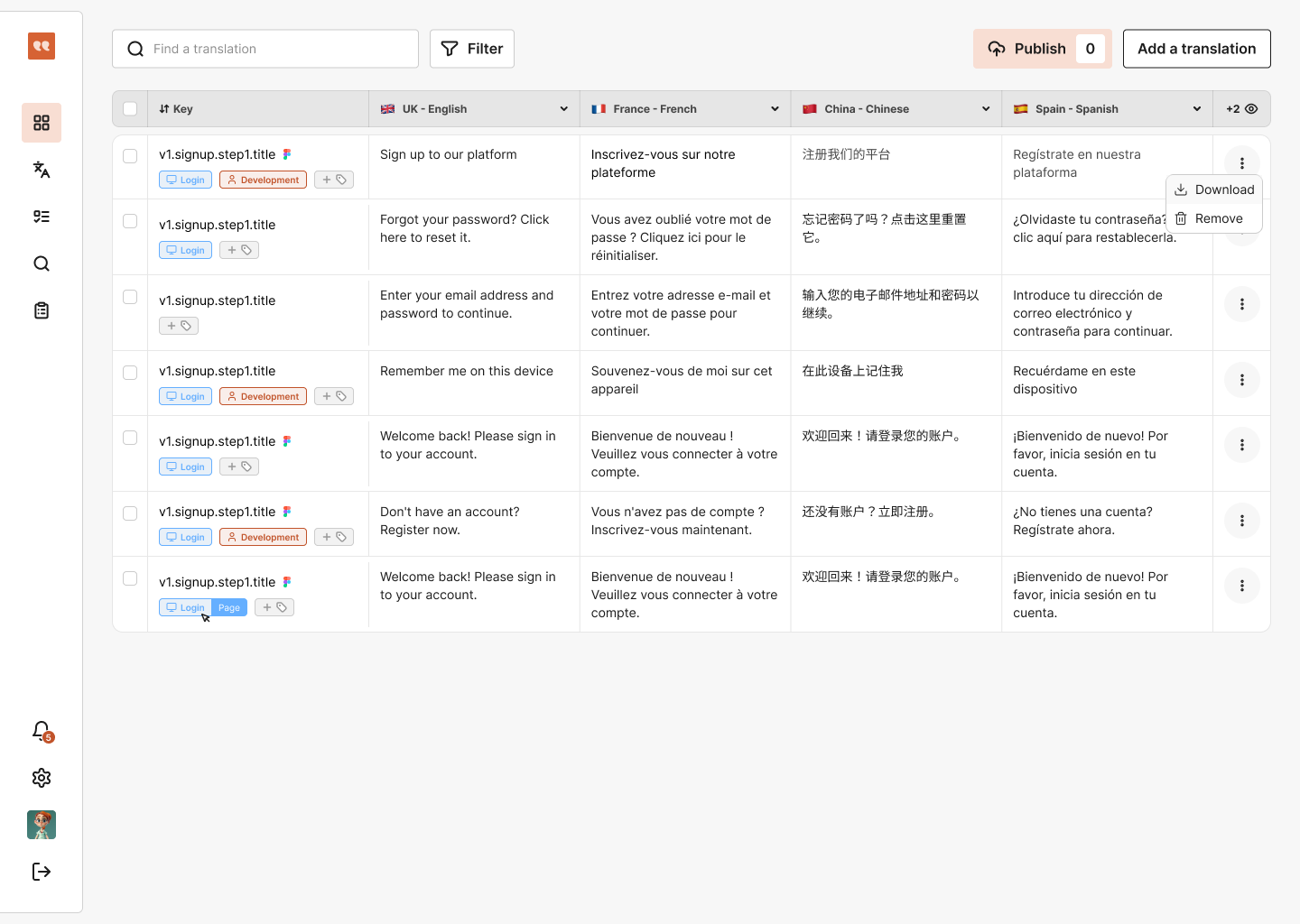Image resolution: width=1300 pixels, height=924 pixels.
Task: Click Development tag on 'Remember me on this device' row
Action: coord(263,396)
